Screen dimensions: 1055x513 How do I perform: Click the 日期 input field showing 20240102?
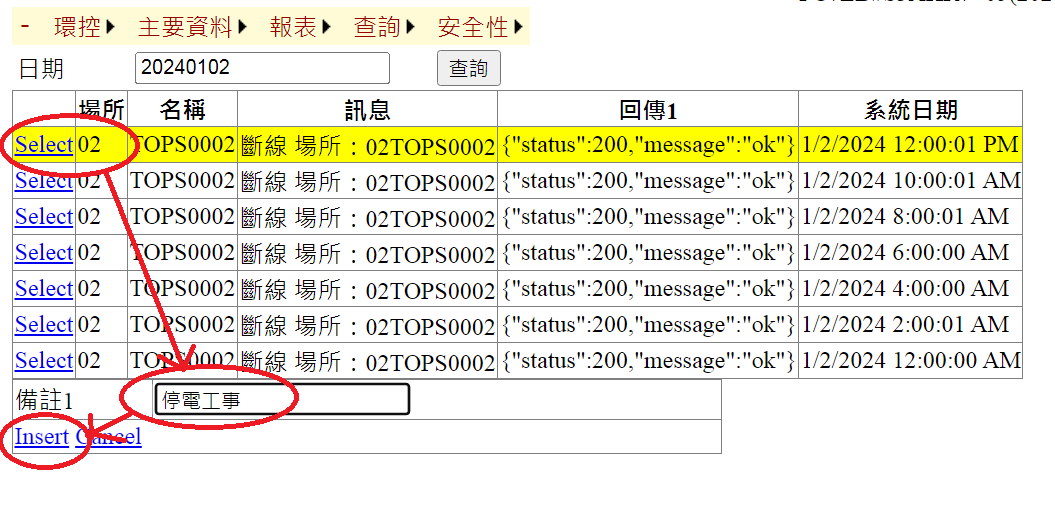click(x=261, y=68)
